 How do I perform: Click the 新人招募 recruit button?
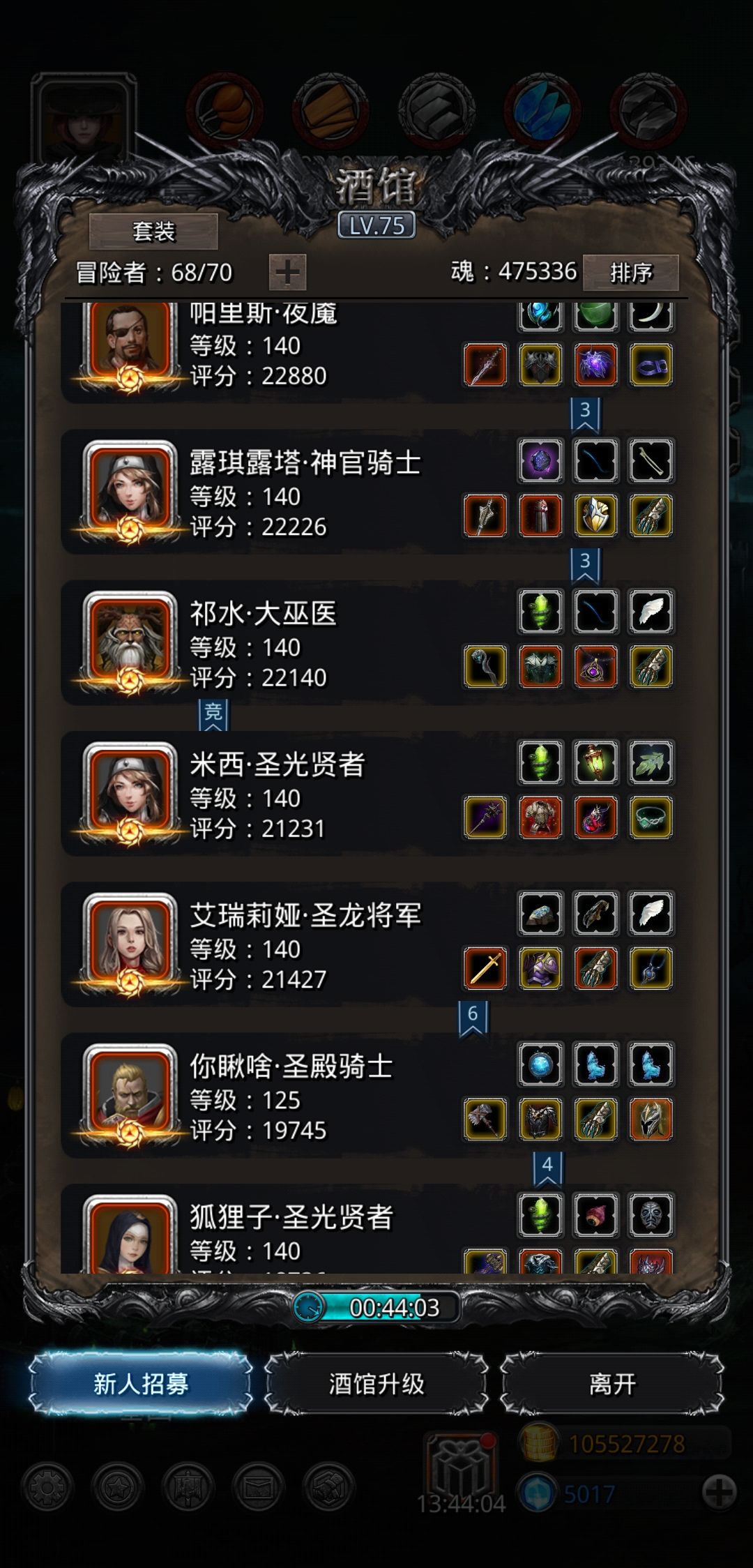[141, 1384]
